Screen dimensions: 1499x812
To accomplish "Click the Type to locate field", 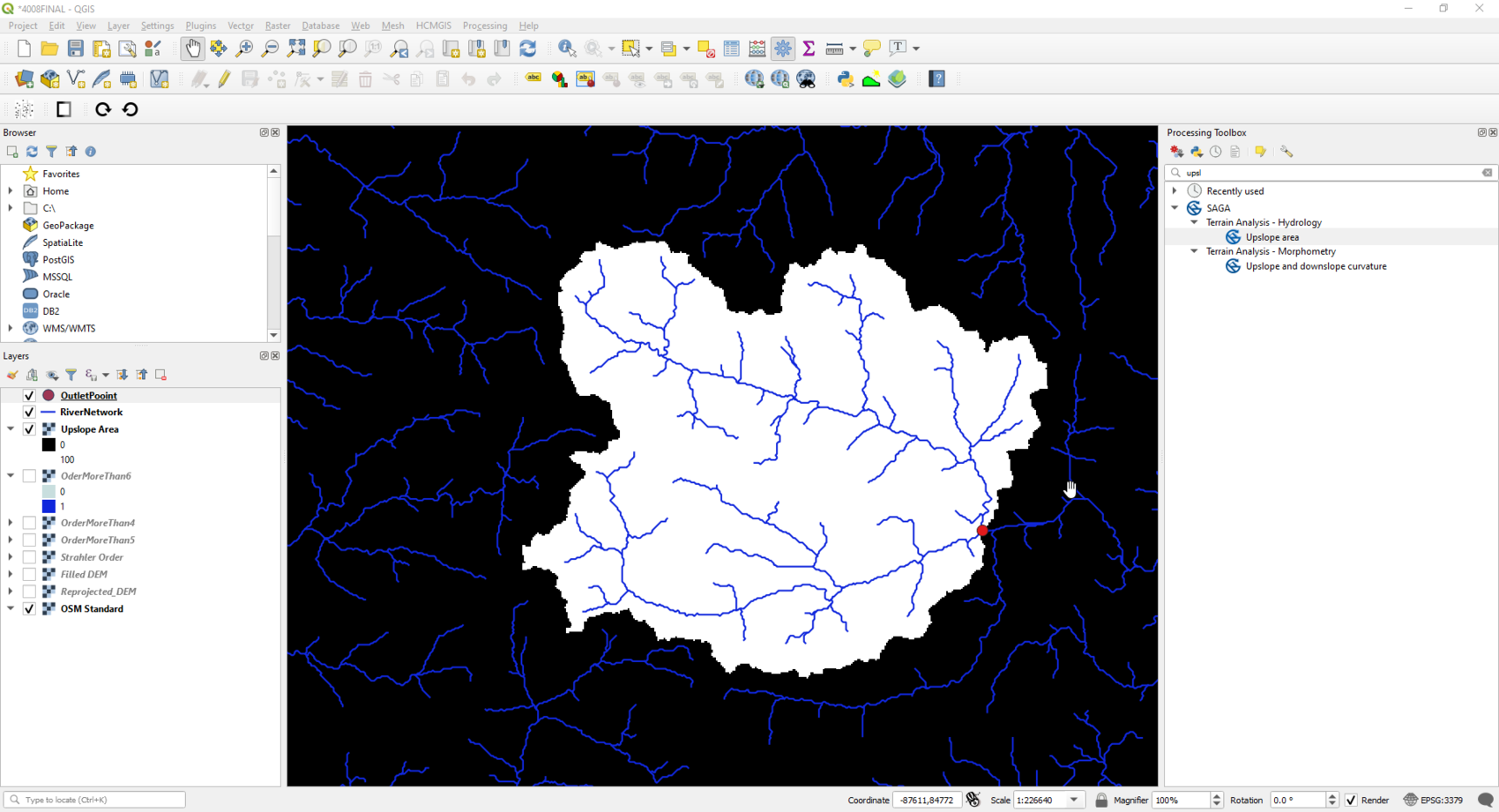I will [93, 800].
